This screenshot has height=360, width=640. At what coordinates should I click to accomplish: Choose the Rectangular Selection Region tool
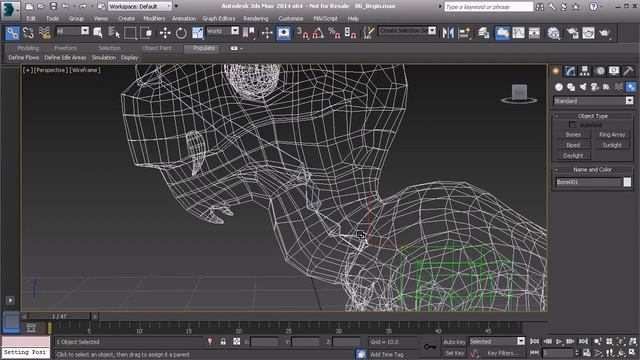(x=130, y=33)
